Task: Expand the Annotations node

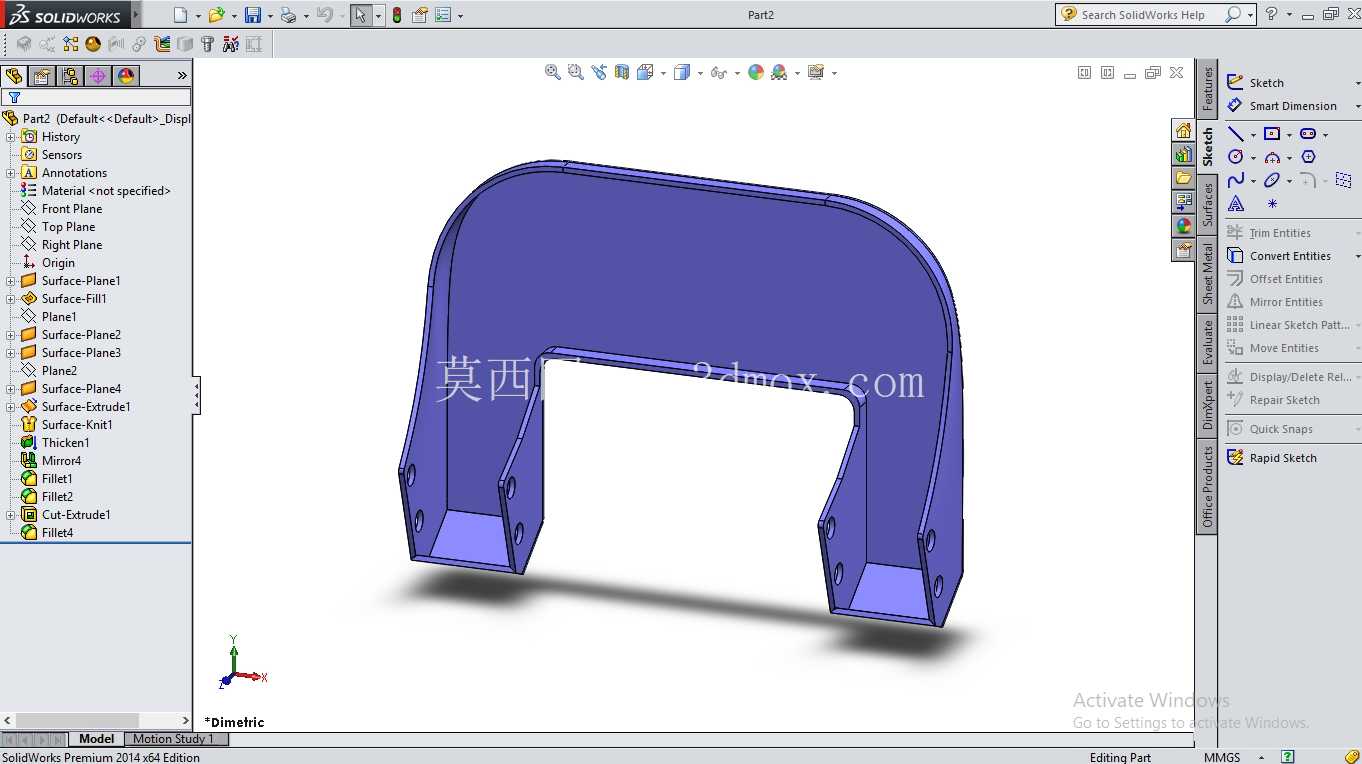Action: pyautogui.click(x=11, y=173)
